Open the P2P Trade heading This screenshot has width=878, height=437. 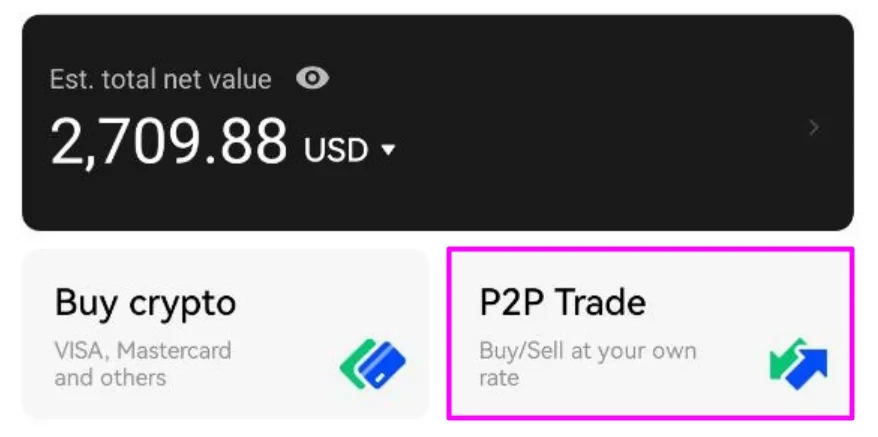click(x=563, y=302)
